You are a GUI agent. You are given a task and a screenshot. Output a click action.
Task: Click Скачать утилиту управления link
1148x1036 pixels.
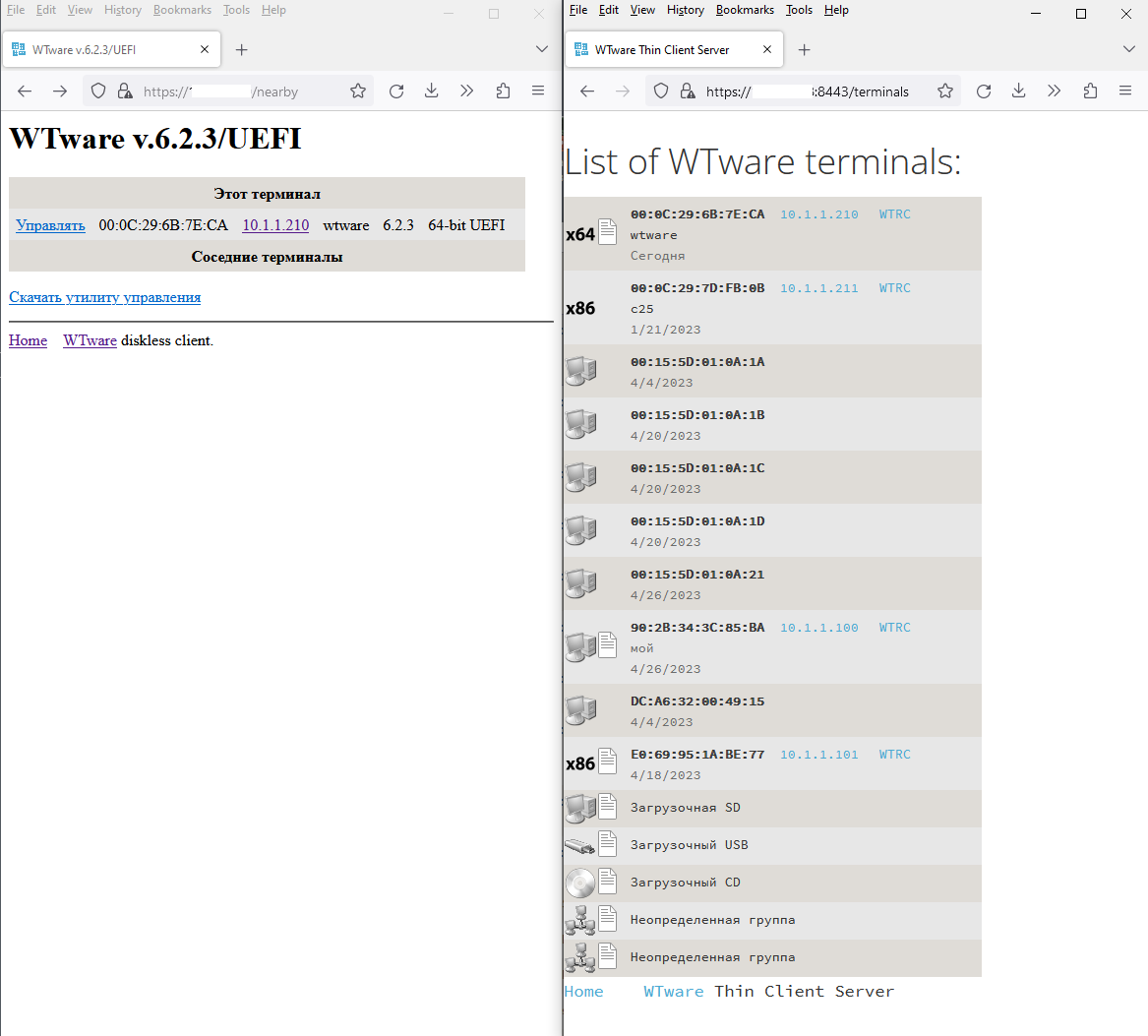[105, 297]
